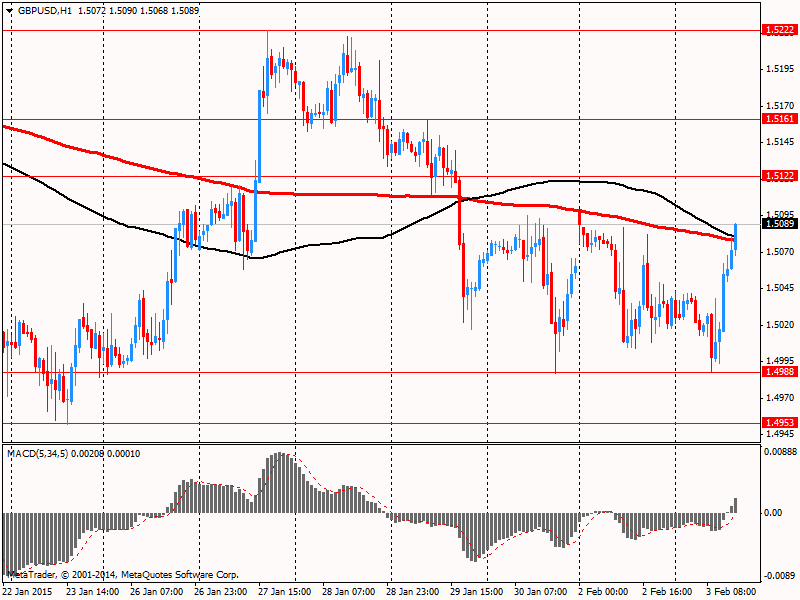Click the 0.00 MACD scale value

[x=773, y=513]
